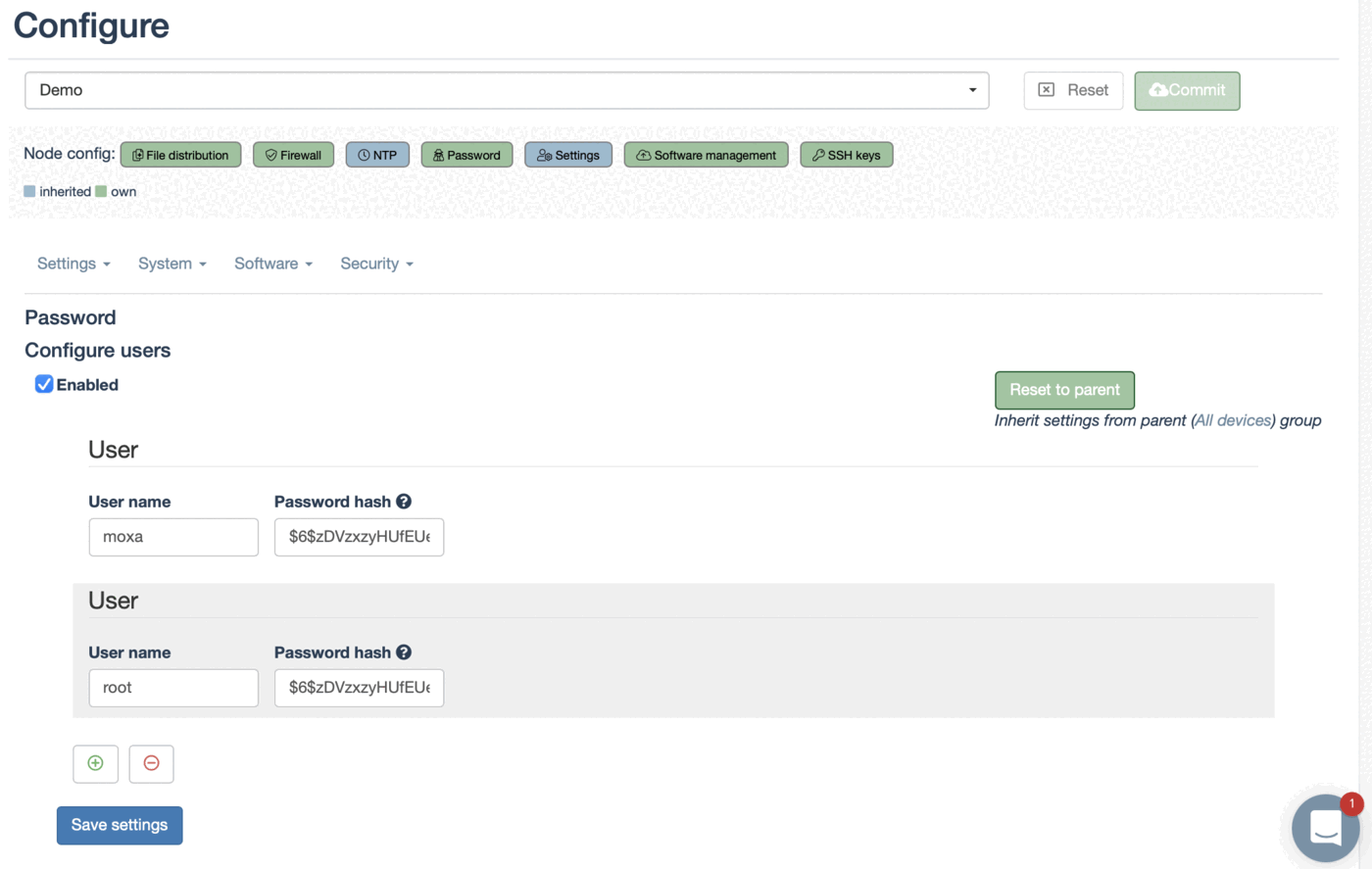Screen dimensions: 1372x869
Task: Follow the All devices link
Action: pyautogui.click(x=1232, y=420)
